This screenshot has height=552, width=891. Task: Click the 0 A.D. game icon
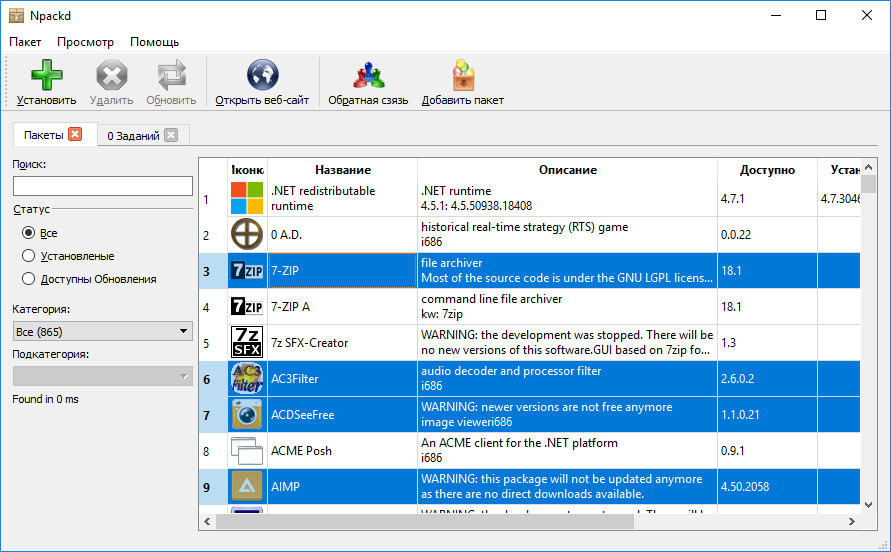247,234
